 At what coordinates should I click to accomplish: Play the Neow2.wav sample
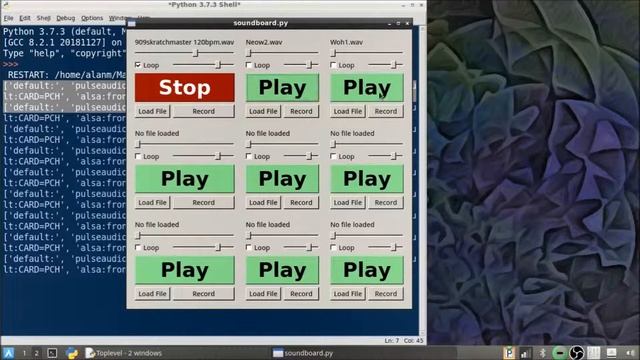(x=282, y=87)
